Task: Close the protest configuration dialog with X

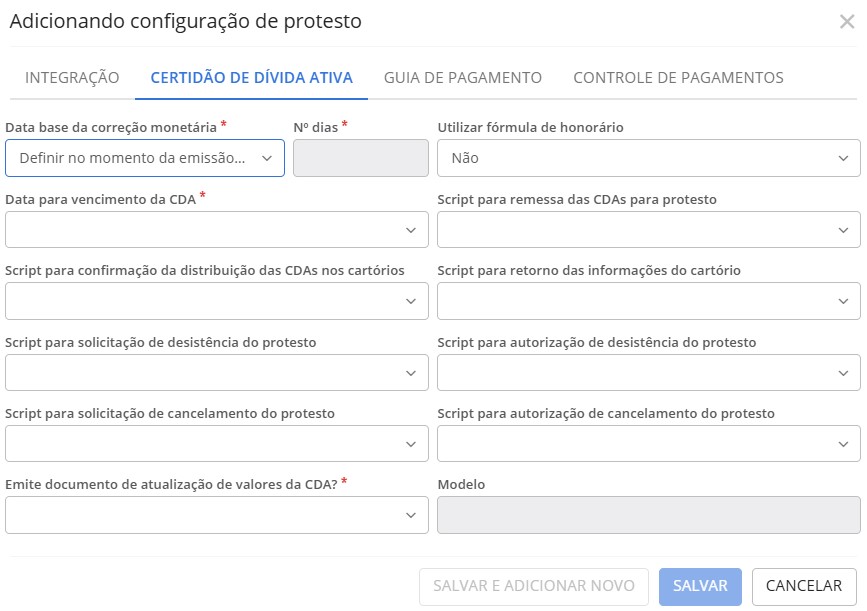Action: click(x=846, y=22)
